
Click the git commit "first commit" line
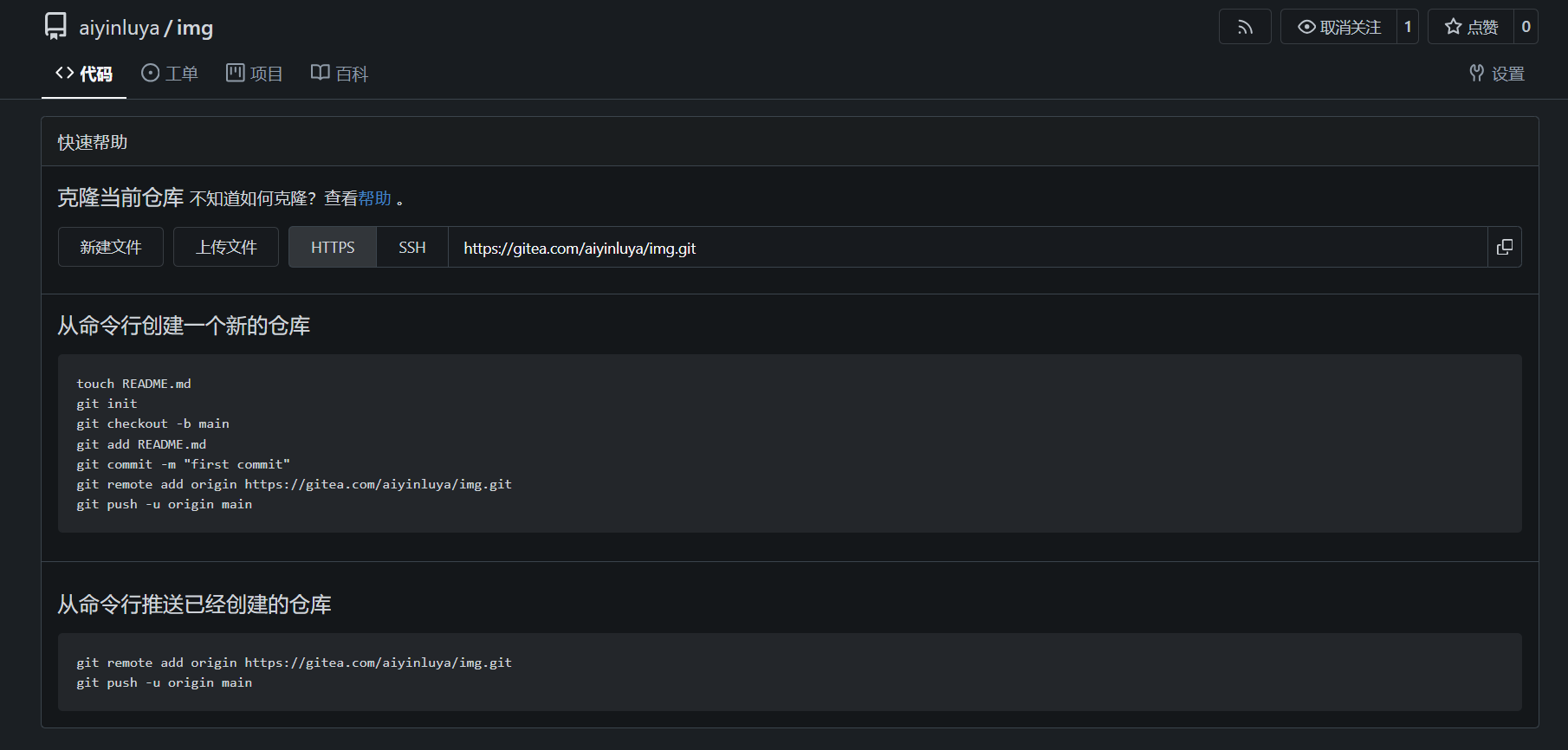tap(183, 464)
